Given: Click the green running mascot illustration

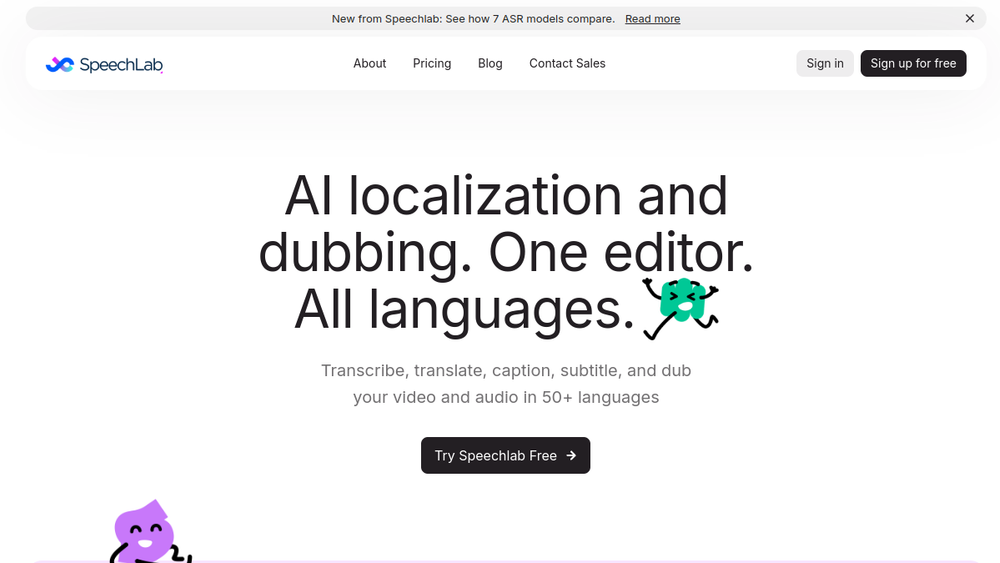Looking at the screenshot, I should click(680, 308).
